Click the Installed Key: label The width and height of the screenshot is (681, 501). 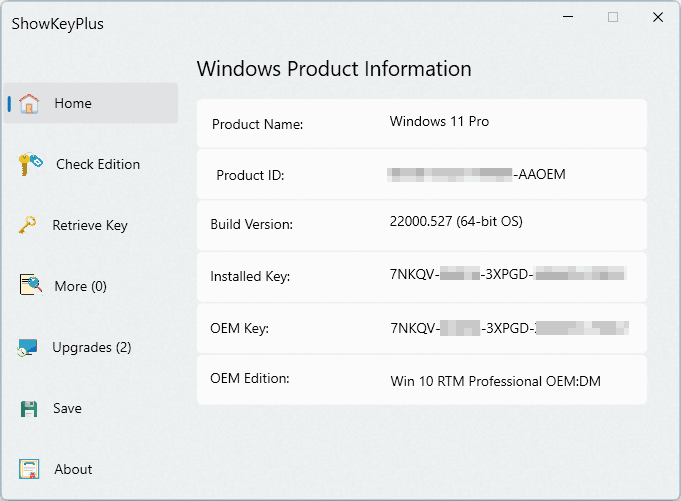[x=250, y=277]
